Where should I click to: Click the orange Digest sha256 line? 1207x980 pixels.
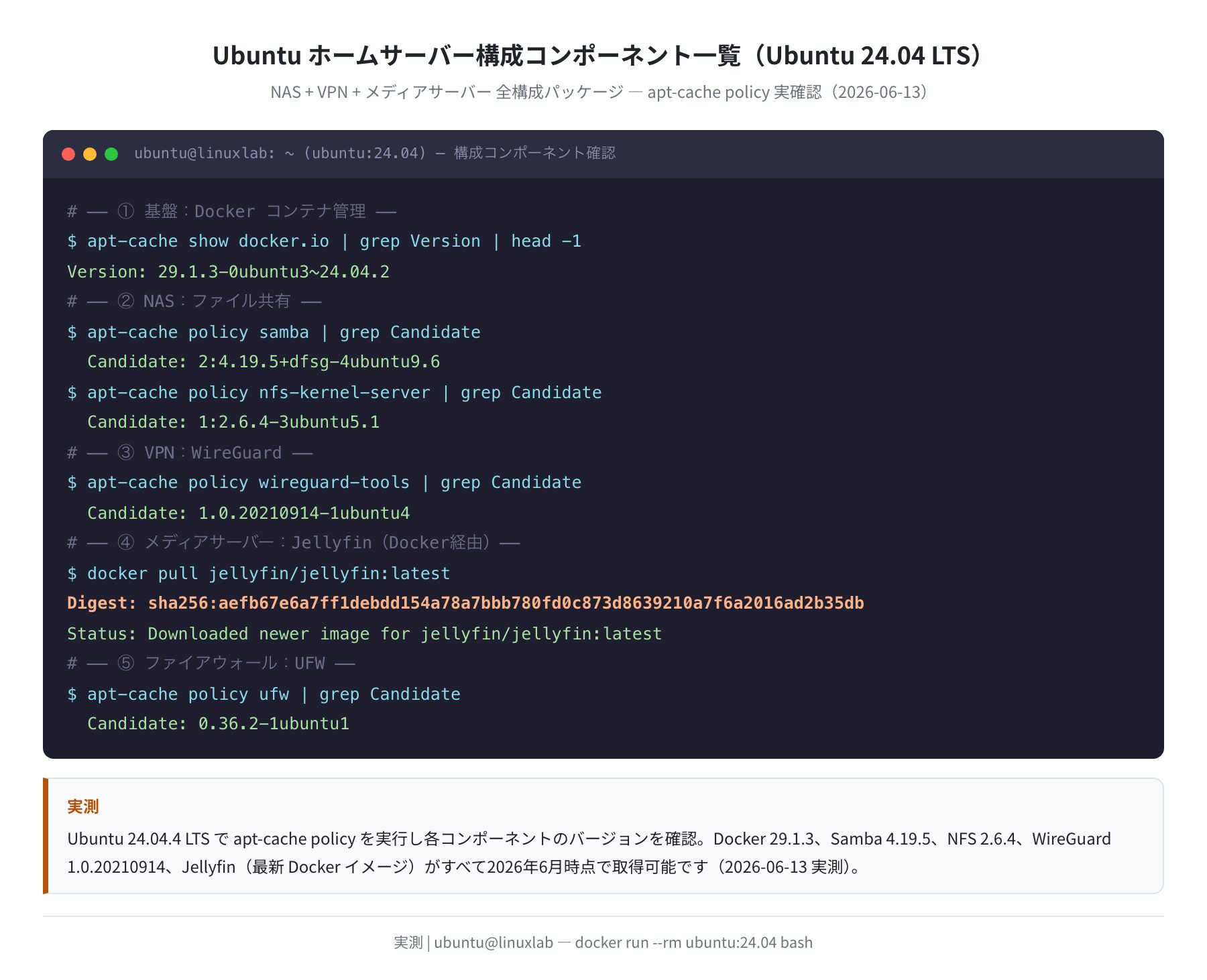[465, 603]
